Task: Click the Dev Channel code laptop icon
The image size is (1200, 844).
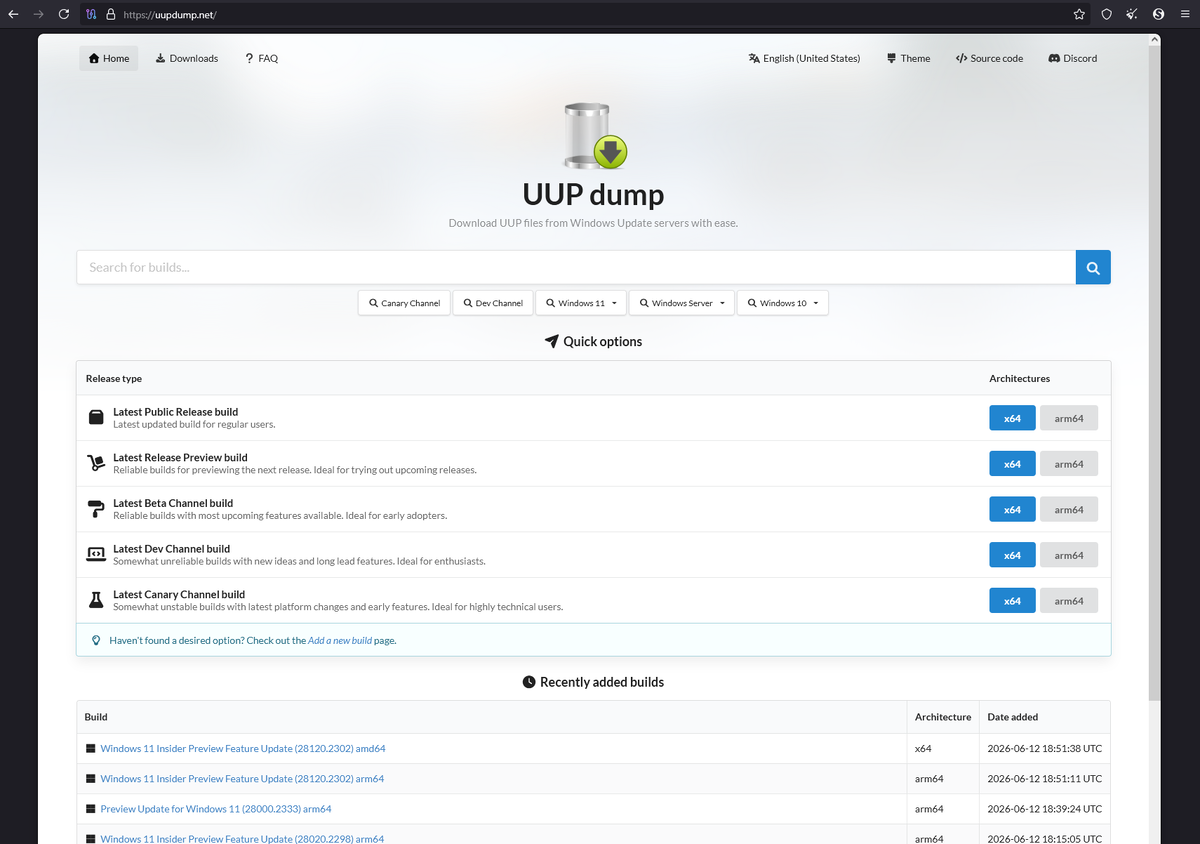Action: click(96, 555)
